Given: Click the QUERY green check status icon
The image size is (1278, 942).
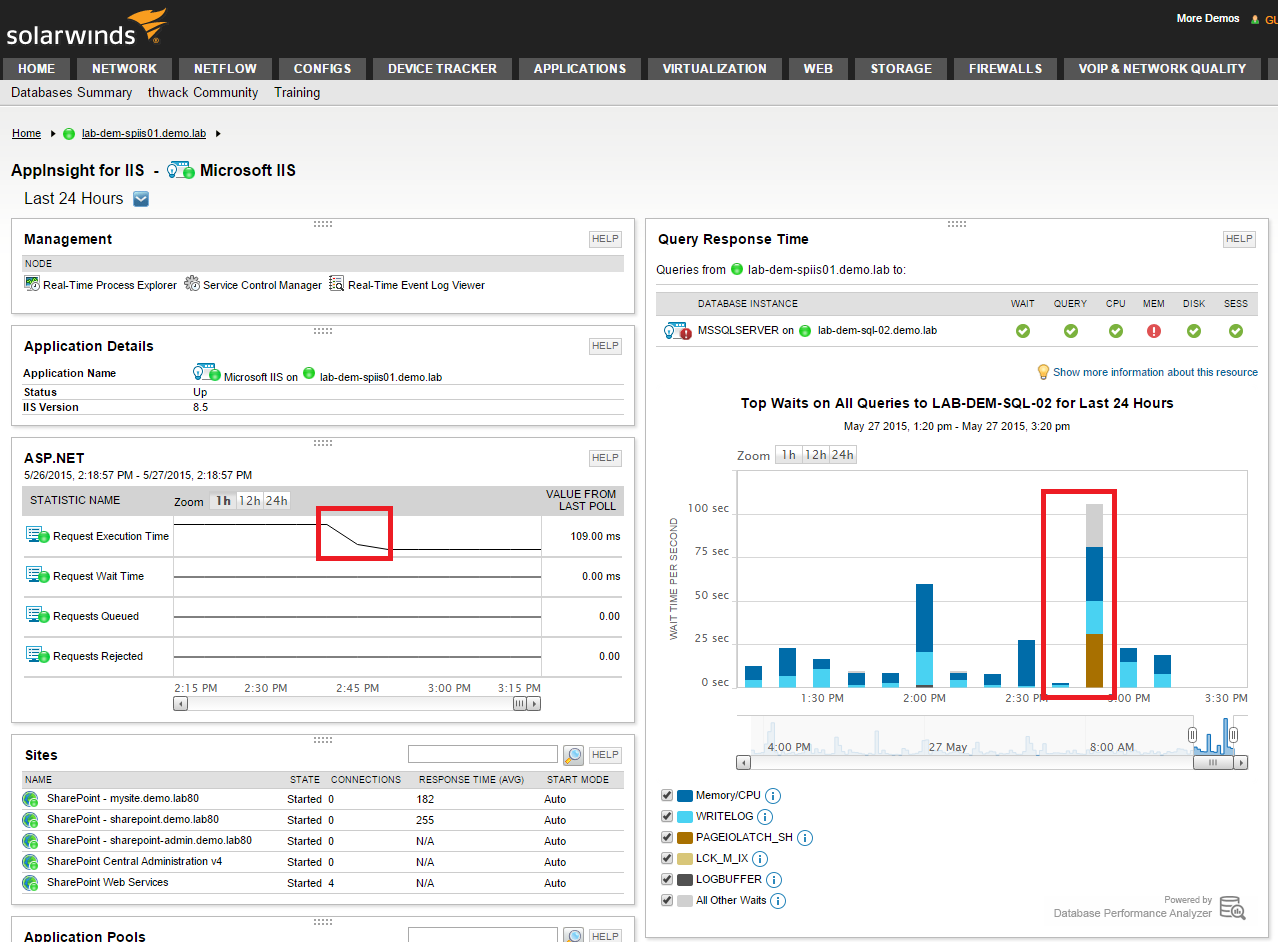Looking at the screenshot, I should [x=1070, y=331].
